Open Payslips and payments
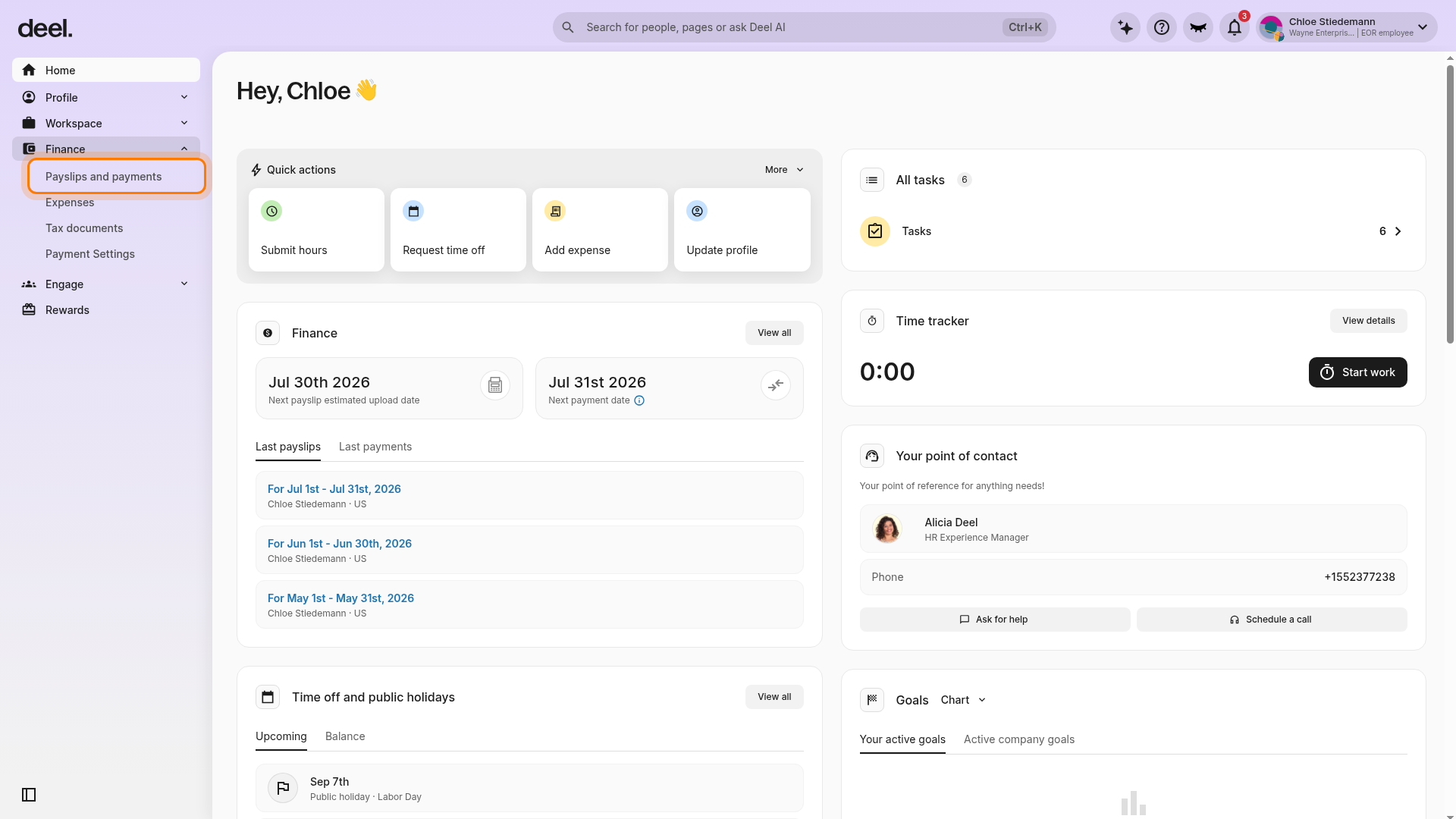This screenshot has height=819, width=1456. pos(117,176)
